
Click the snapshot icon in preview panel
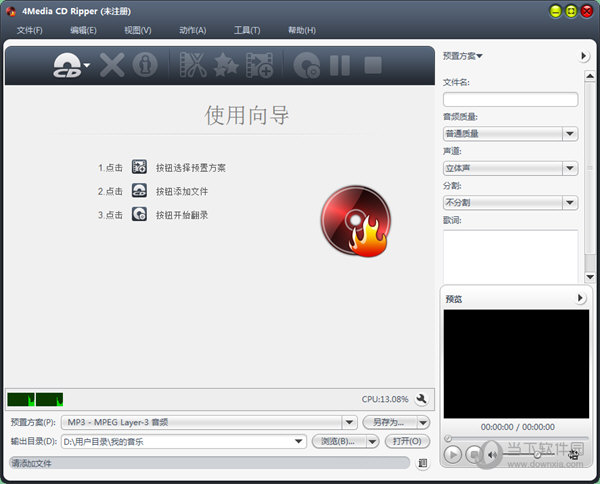point(573,455)
